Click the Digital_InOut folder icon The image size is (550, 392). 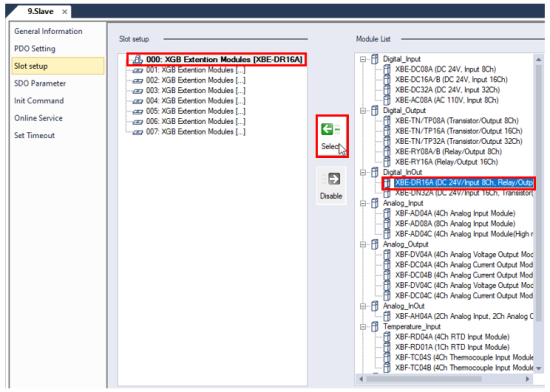point(375,172)
